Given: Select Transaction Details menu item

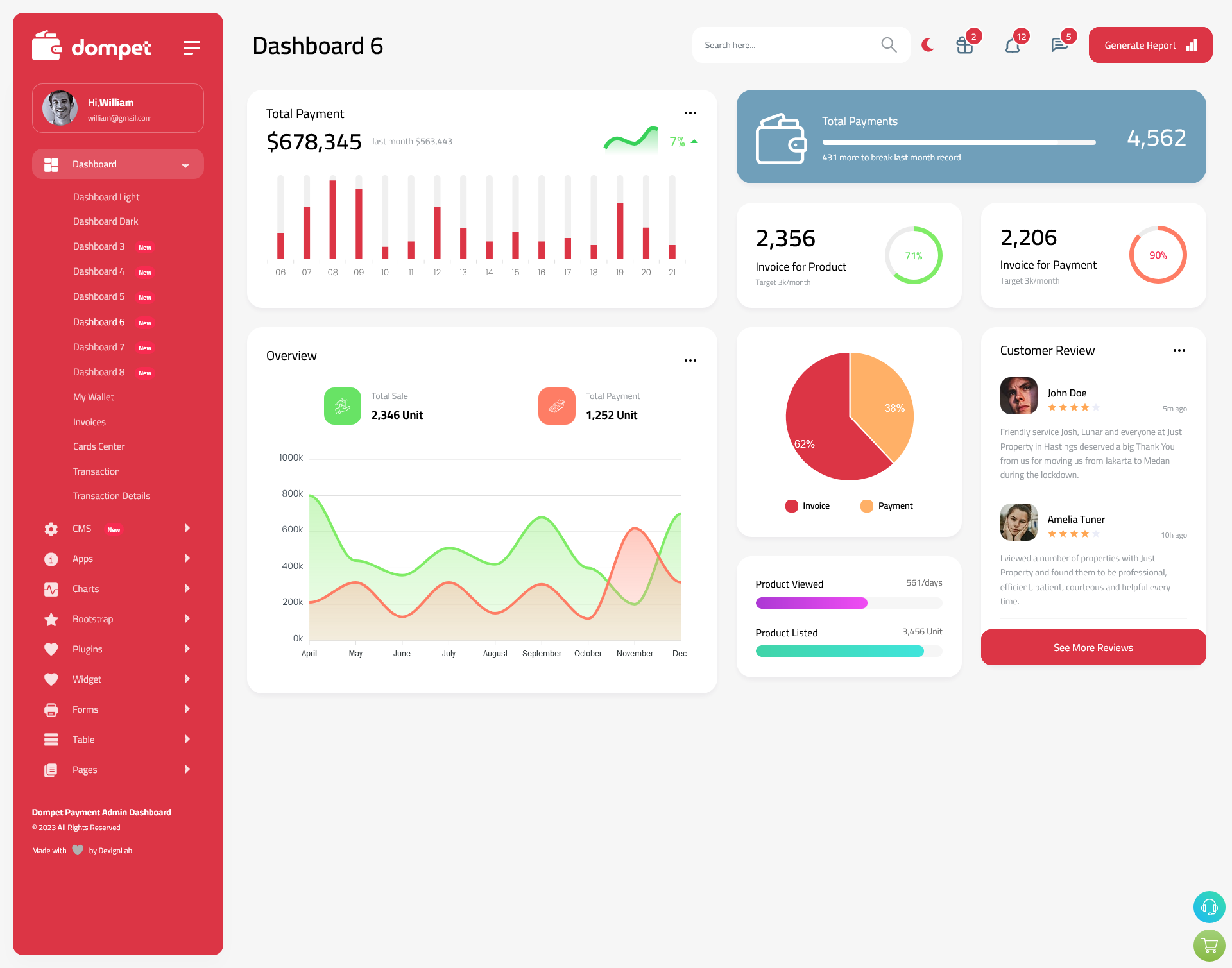Looking at the screenshot, I should [x=111, y=496].
